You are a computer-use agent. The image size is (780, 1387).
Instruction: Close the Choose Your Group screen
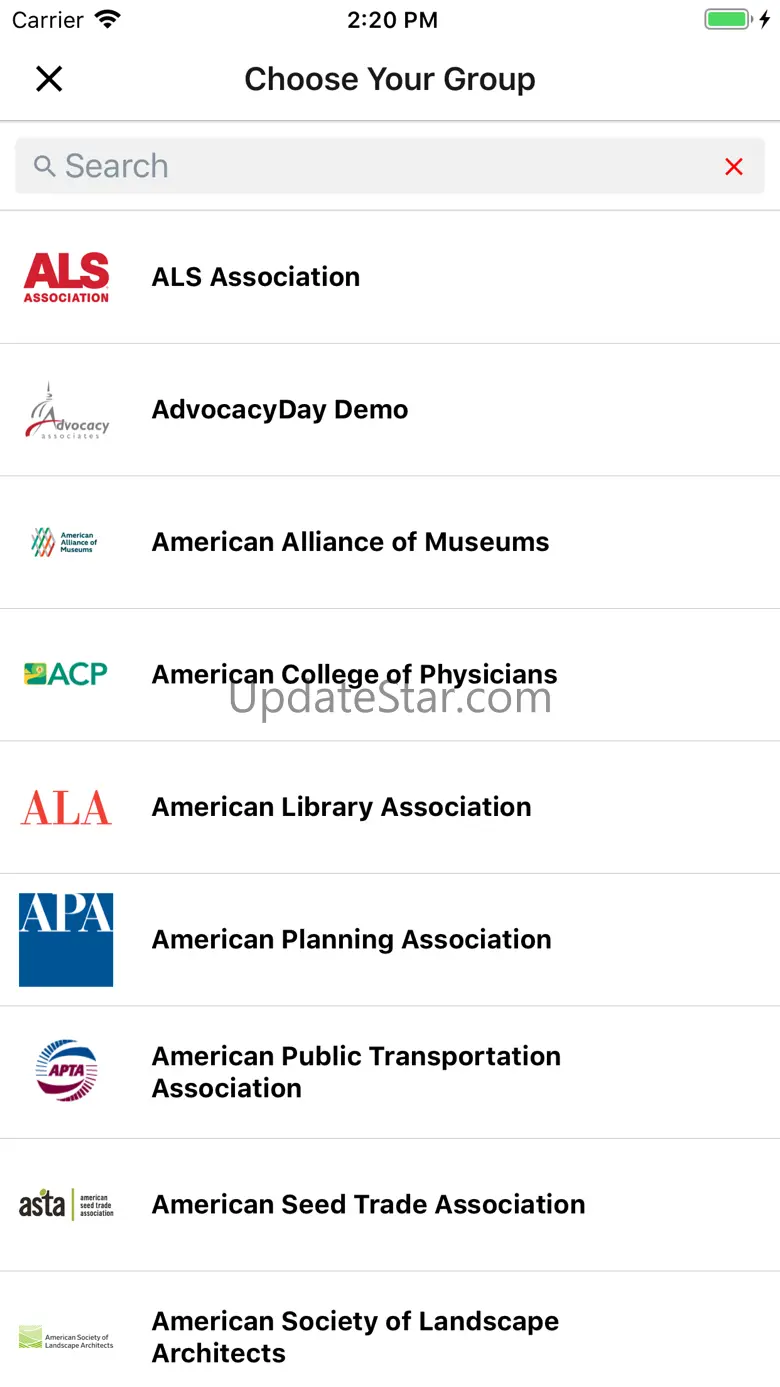click(49, 79)
